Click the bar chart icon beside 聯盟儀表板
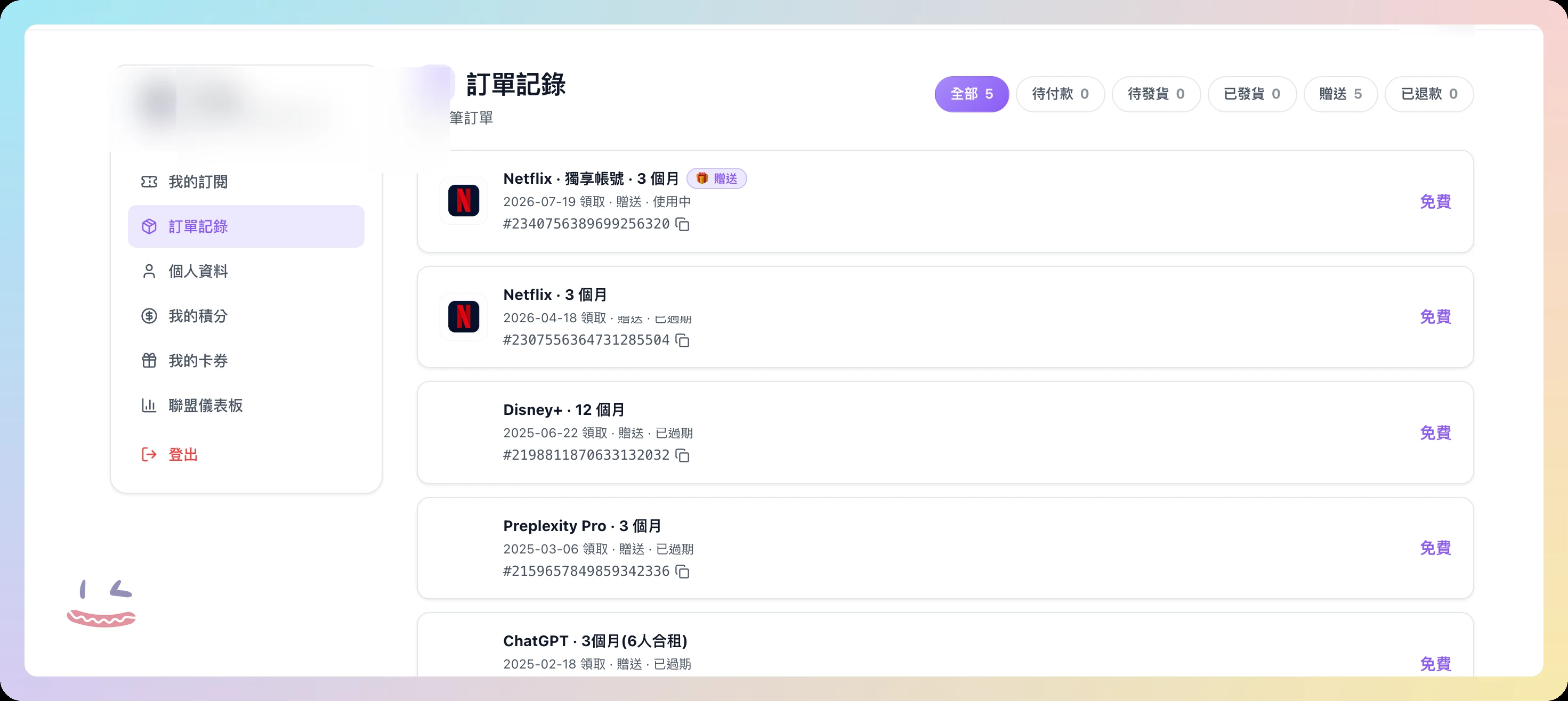The height and width of the screenshot is (701, 1568). (x=149, y=405)
